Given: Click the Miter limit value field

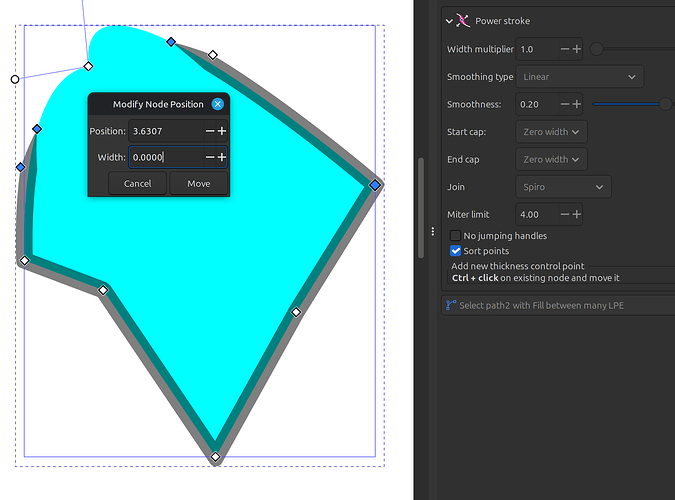Looking at the screenshot, I should point(537,214).
